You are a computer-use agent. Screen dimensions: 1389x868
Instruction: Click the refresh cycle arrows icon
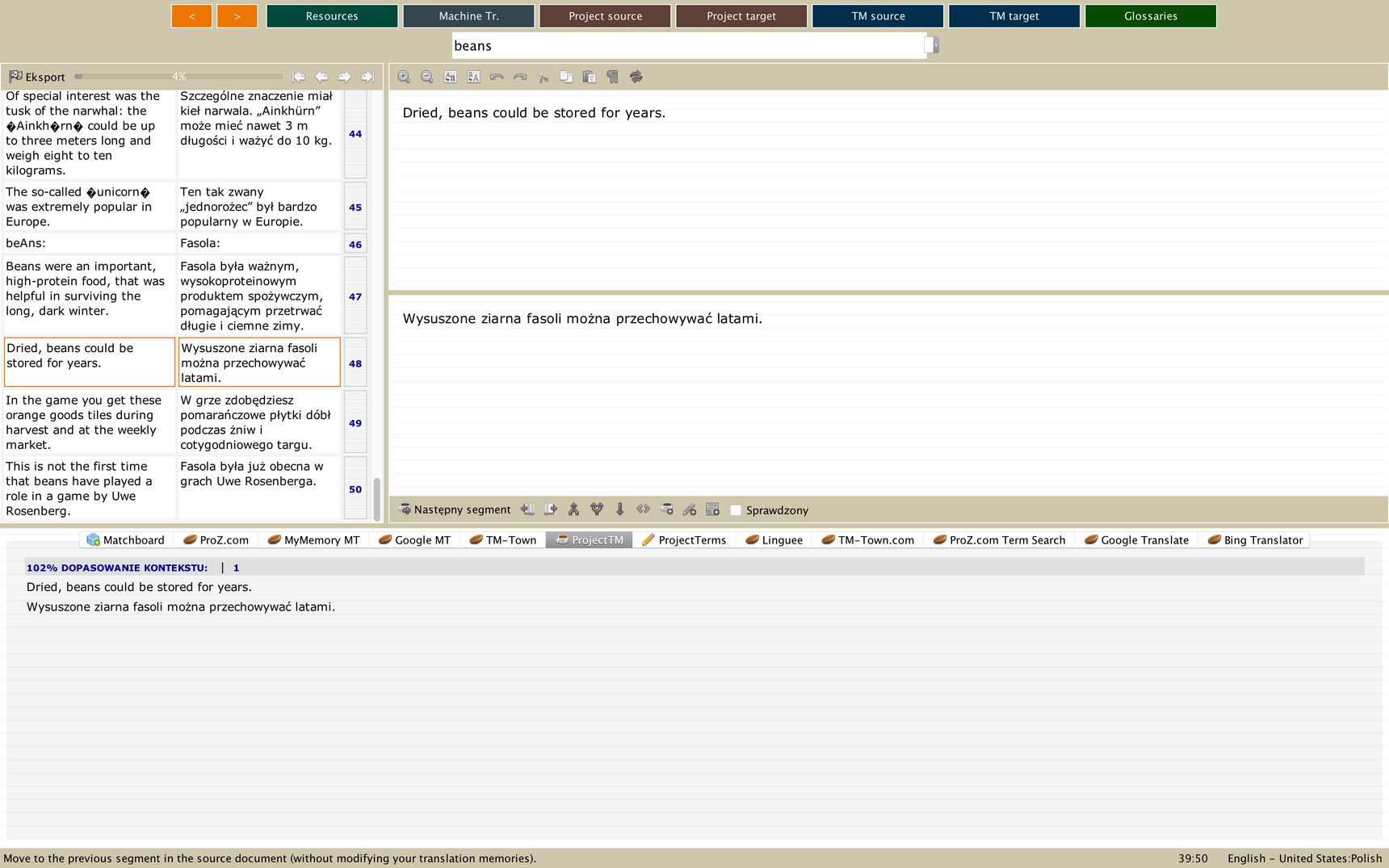(636, 77)
